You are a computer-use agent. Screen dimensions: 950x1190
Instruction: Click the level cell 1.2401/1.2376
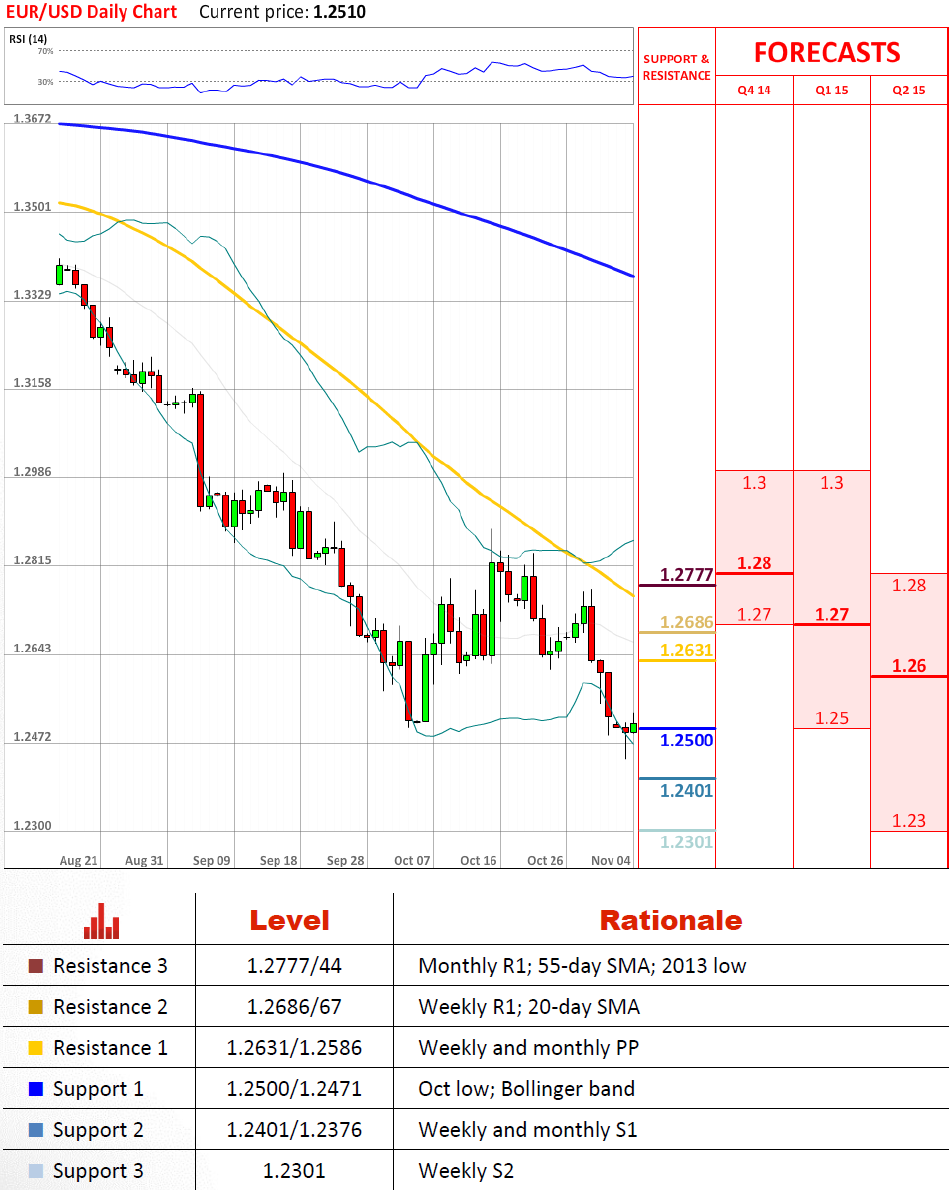pos(294,1130)
